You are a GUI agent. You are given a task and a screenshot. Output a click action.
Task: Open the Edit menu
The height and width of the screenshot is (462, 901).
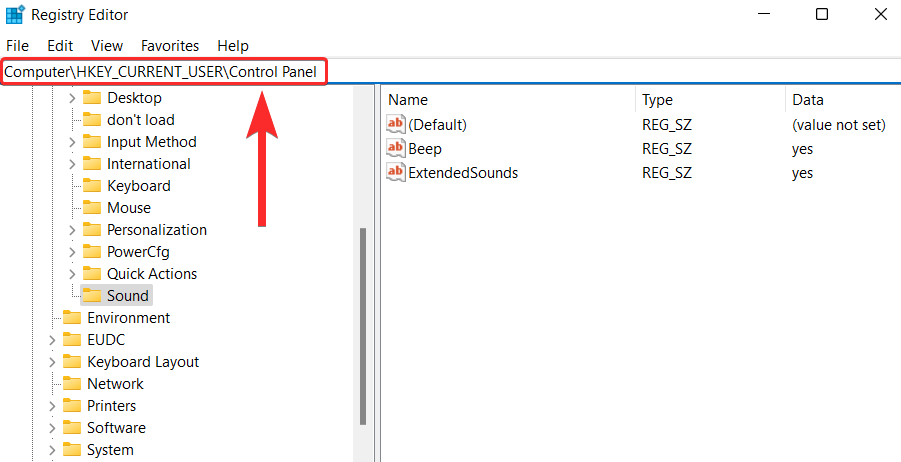[x=60, y=46]
